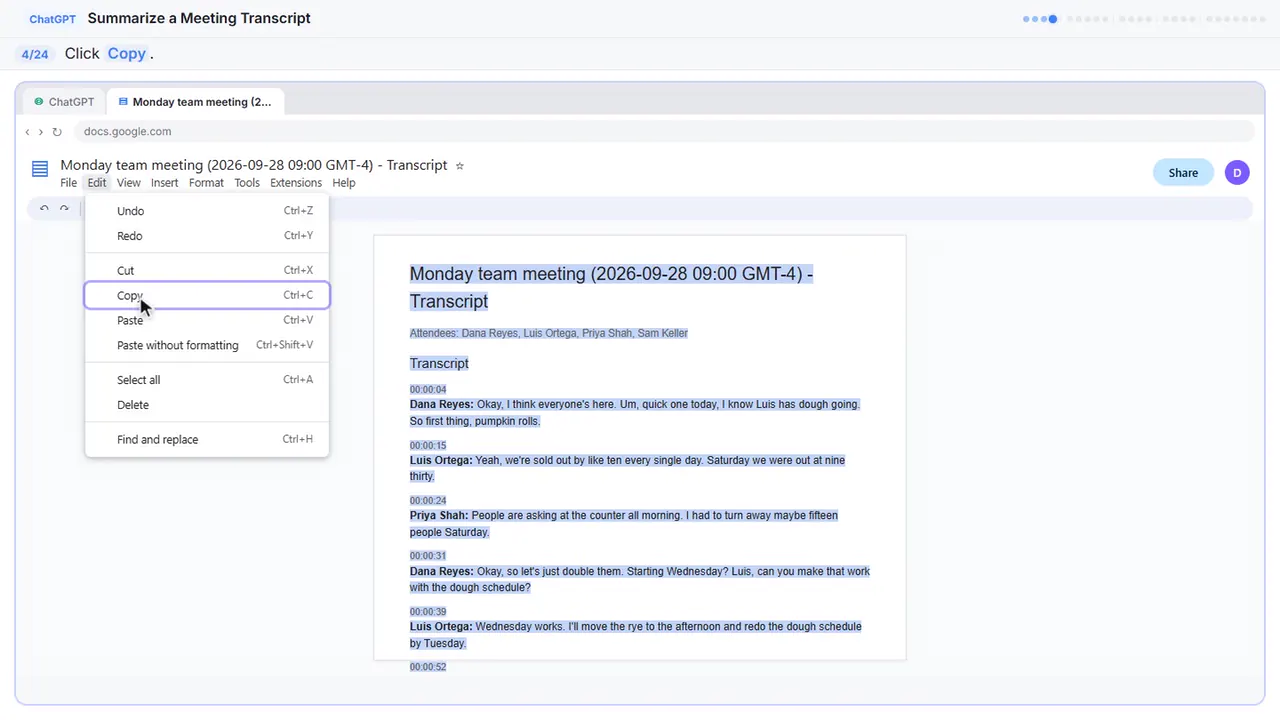This screenshot has height=720, width=1280.
Task: Click the undo arrow in the toolbar
Action: pos(44,208)
